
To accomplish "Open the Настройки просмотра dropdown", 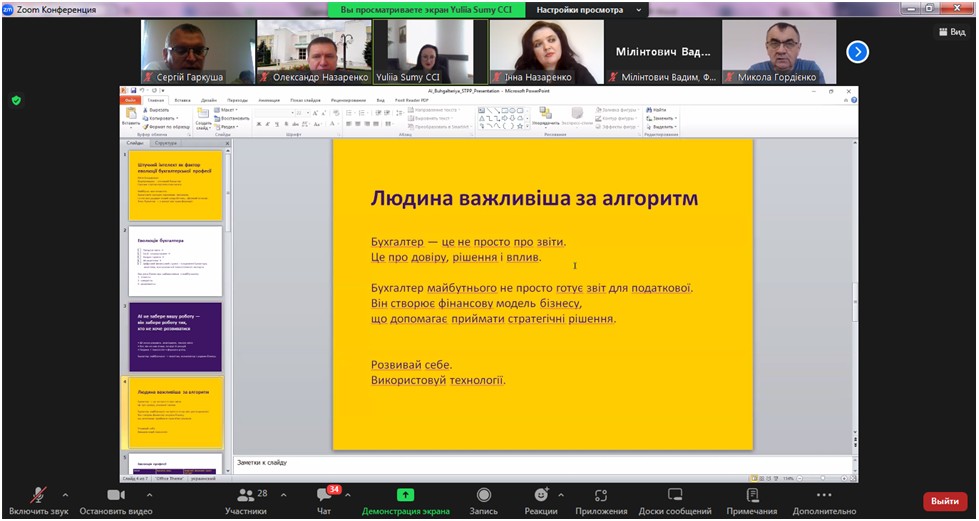I will click(585, 10).
